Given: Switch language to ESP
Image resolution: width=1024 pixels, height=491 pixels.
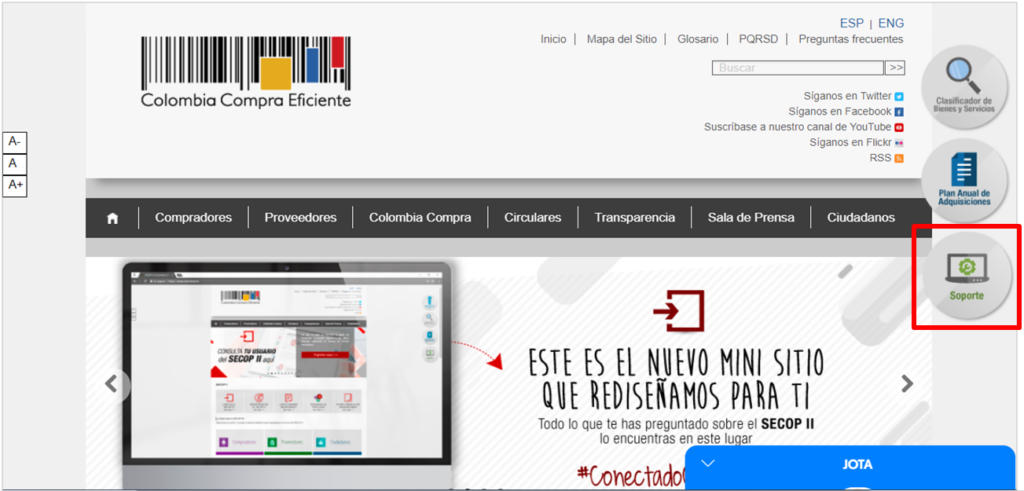Looking at the screenshot, I should pyautogui.click(x=852, y=24).
